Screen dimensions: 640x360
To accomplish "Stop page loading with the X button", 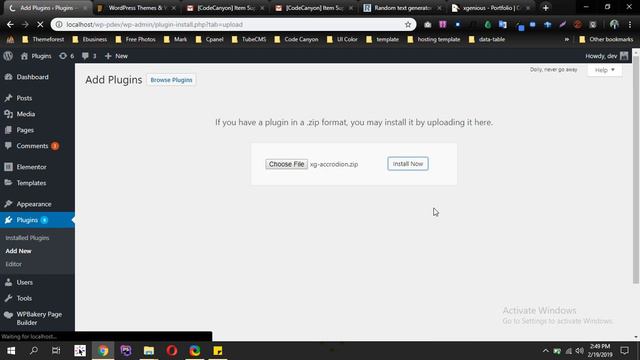I will 40,24.
